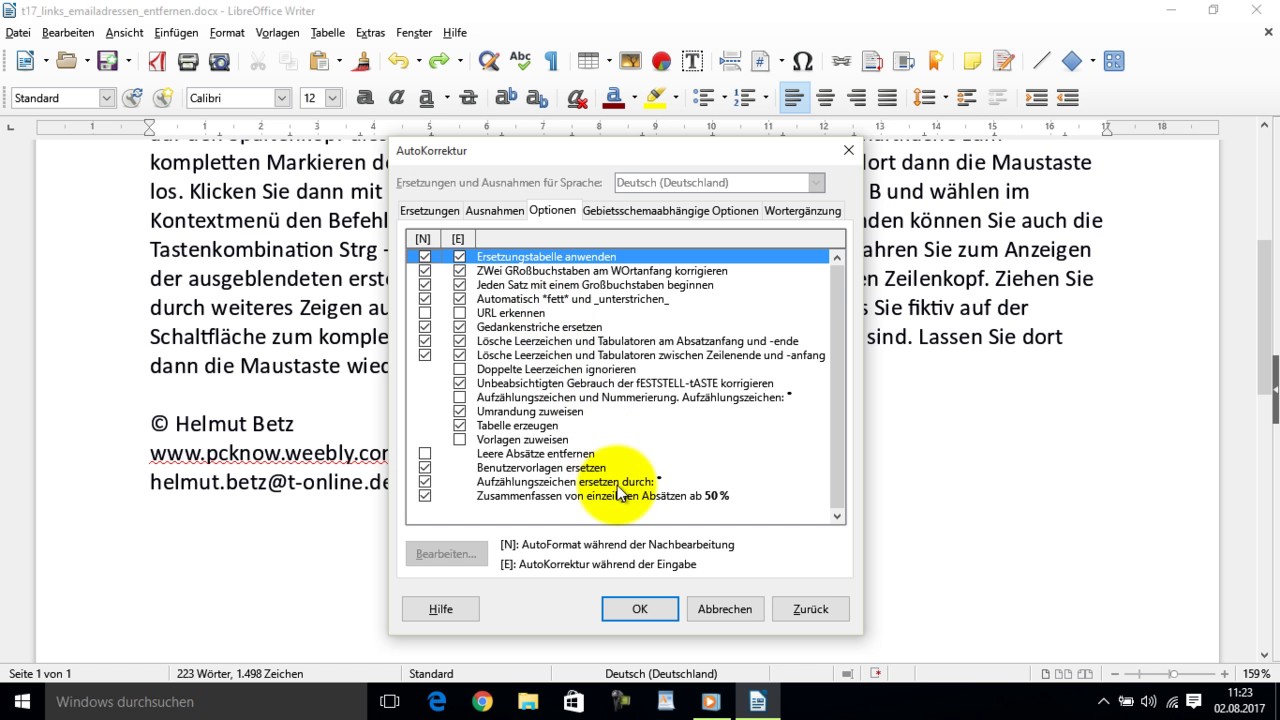Run the spelling check icon
The height and width of the screenshot is (720, 1280).
click(520, 61)
